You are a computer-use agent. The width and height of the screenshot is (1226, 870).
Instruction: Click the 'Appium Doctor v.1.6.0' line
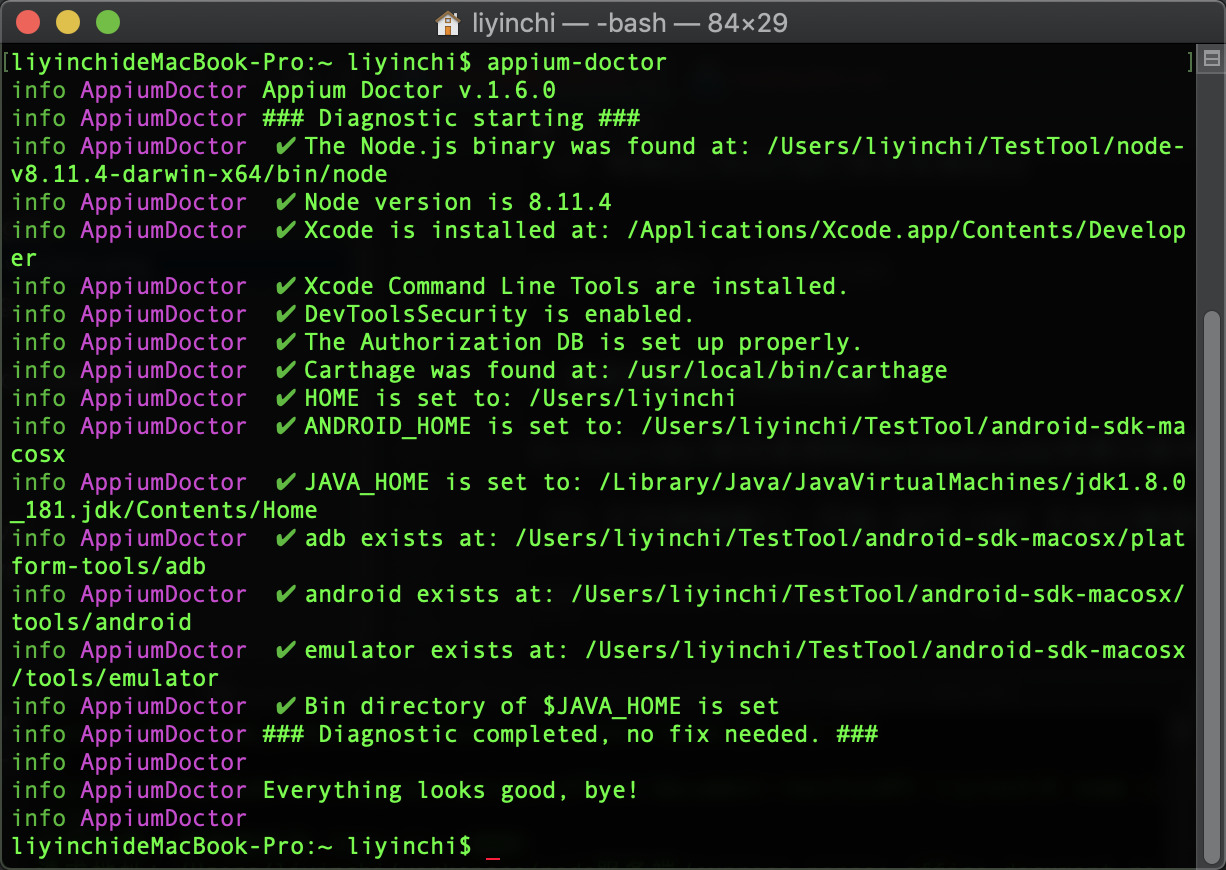click(409, 90)
